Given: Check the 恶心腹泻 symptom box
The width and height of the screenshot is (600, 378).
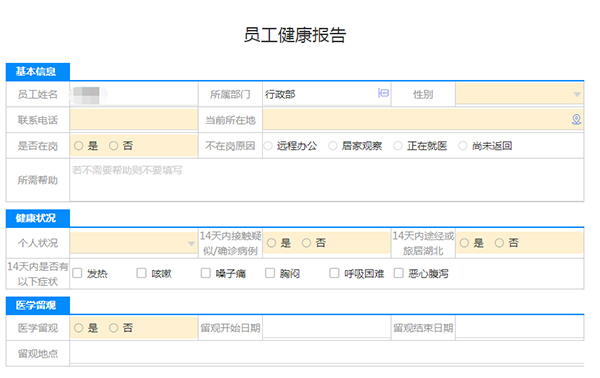Looking at the screenshot, I should click(x=399, y=273).
